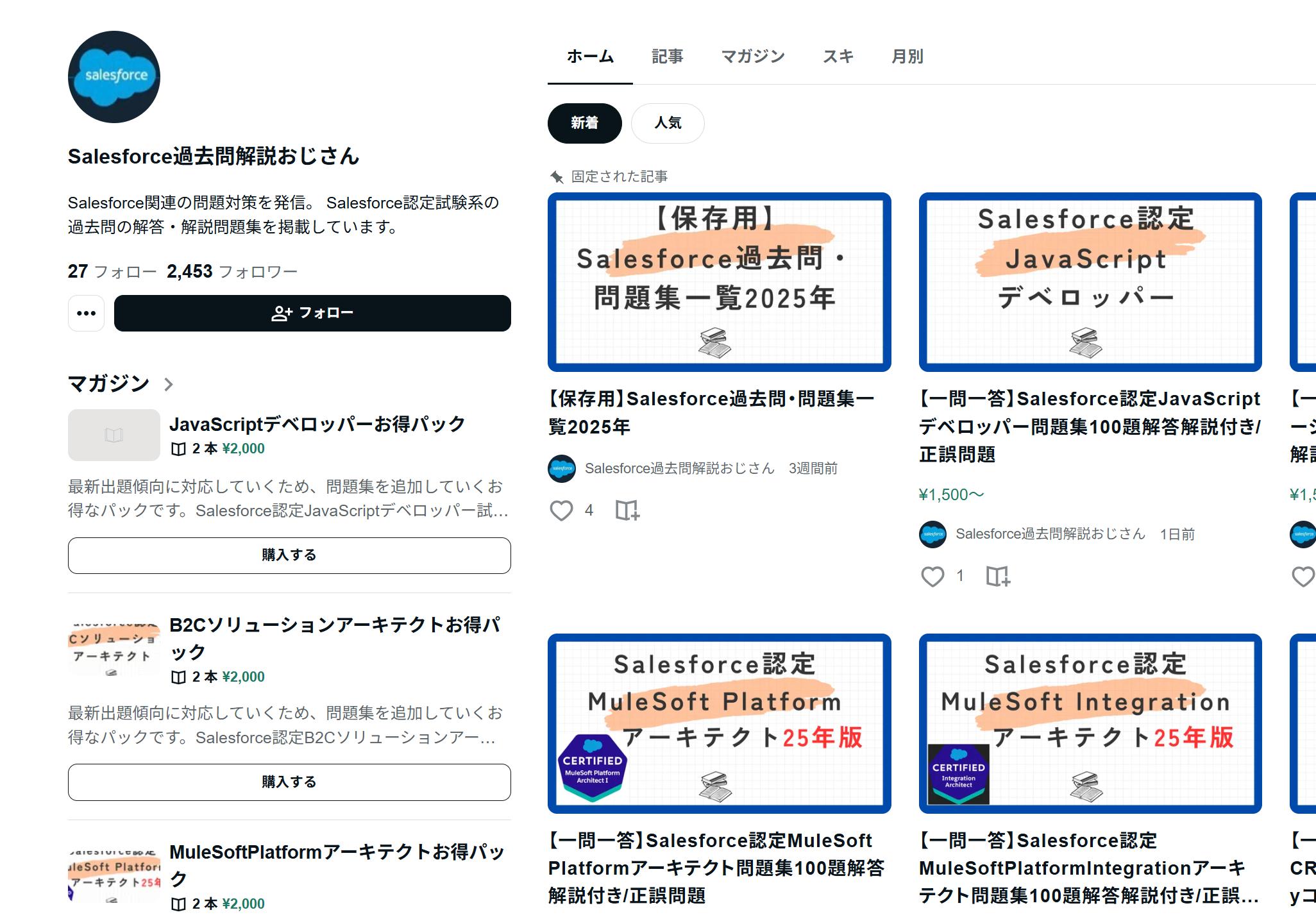This screenshot has height=917, width=1316.
Task: Open the マガジン tab
Action: pyautogui.click(x=753, y=56)
